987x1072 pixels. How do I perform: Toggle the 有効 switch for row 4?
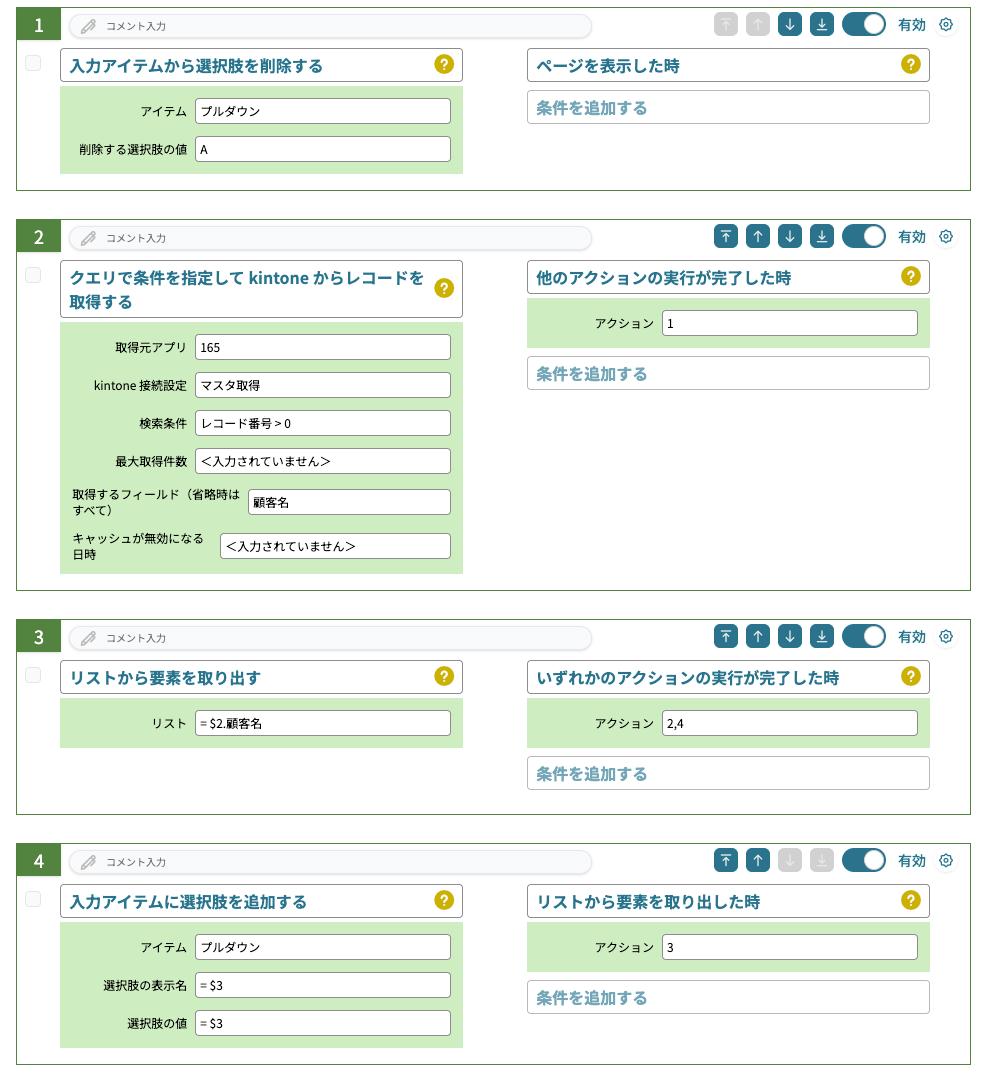[x=864, y=860]
